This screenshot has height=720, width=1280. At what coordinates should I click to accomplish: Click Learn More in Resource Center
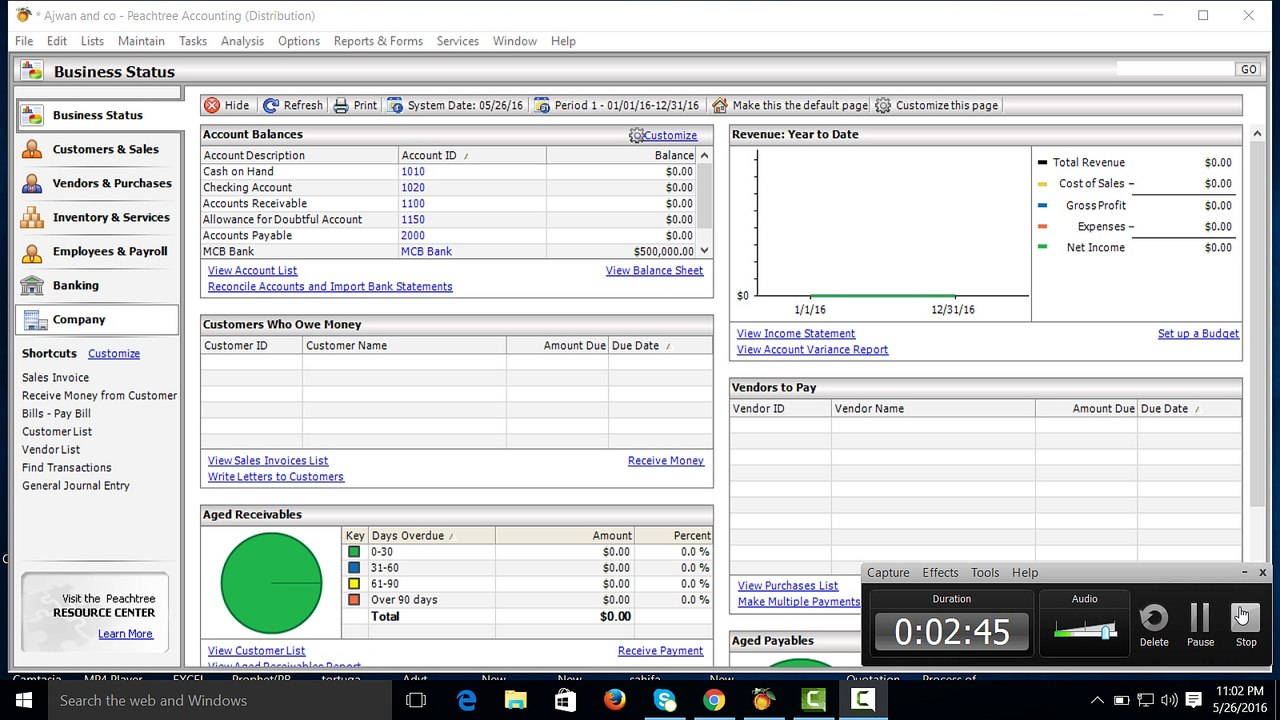[125, 634]
